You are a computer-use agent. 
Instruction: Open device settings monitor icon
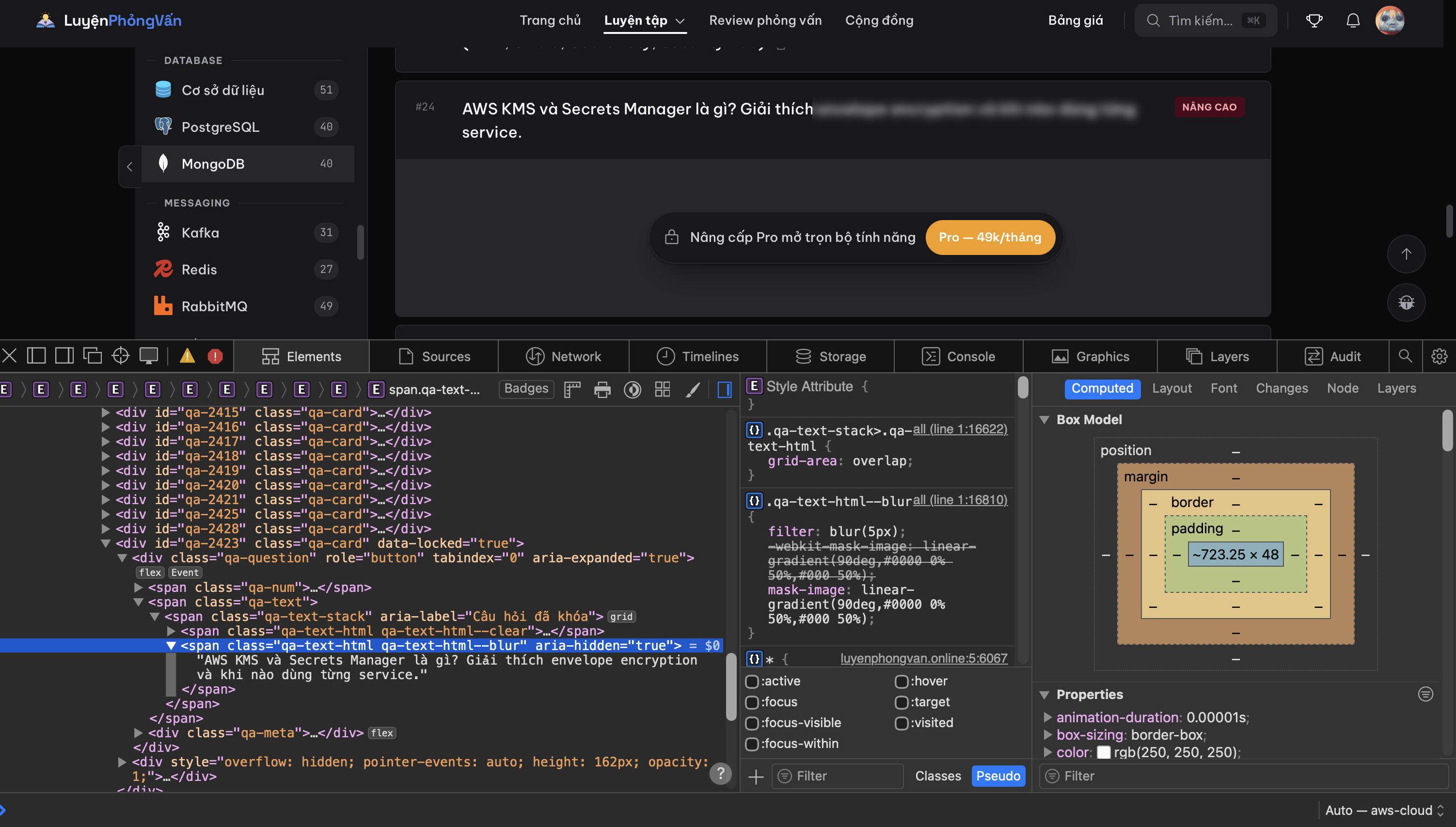pos(149,356)
